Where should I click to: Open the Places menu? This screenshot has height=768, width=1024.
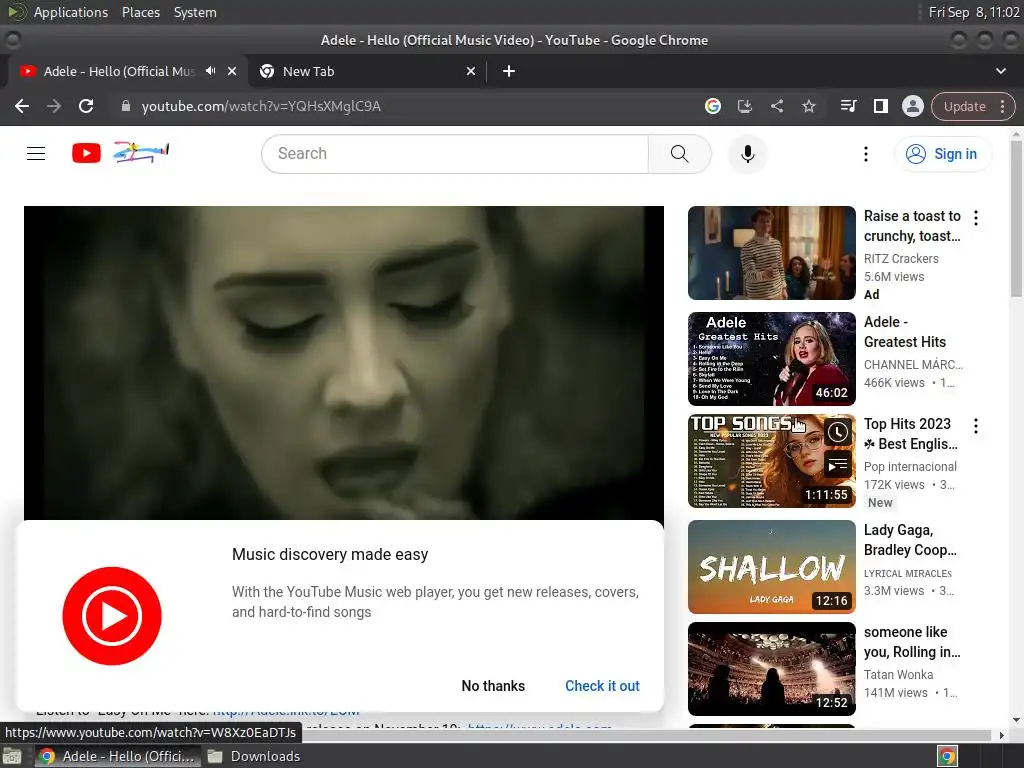(140, 12)
